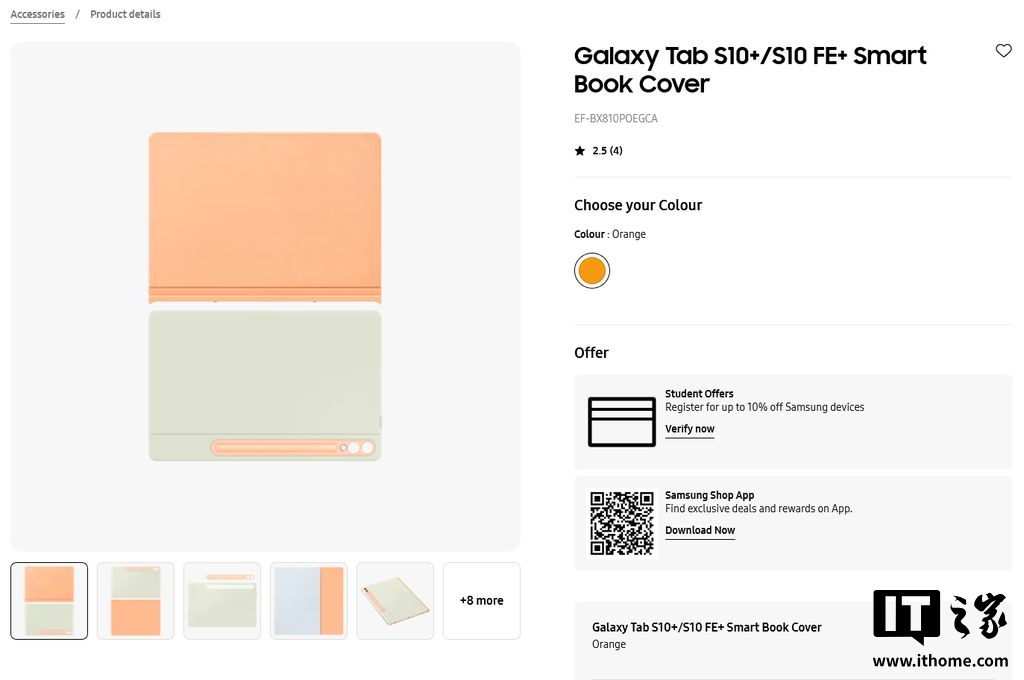
Task: Click Product details breadcrumb
Action: click(x=125, y=14)
